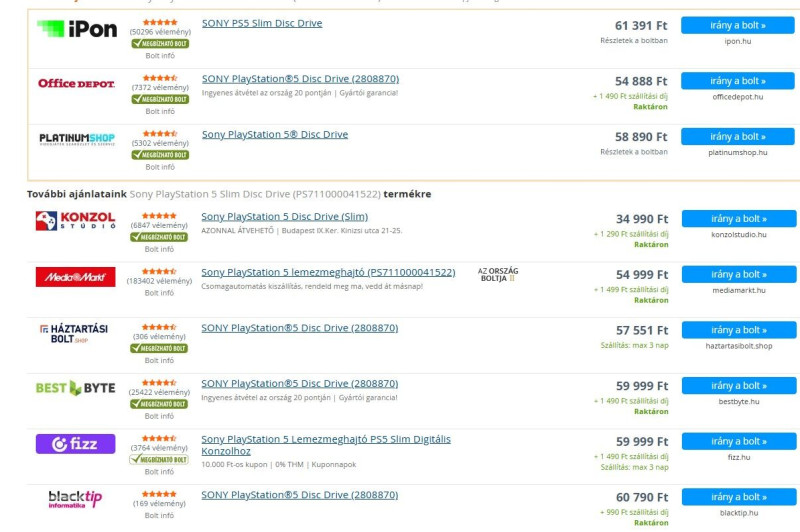Click the 50296 vélemény review count
The height and width of the screenshot is (532, 800).
click(x=160, y=32)
